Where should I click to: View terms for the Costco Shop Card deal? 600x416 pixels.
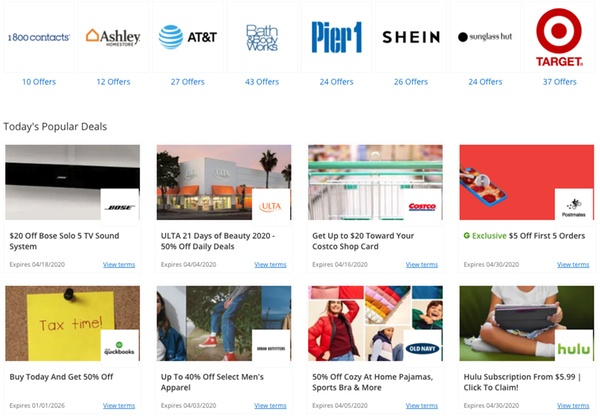point(422,264)
